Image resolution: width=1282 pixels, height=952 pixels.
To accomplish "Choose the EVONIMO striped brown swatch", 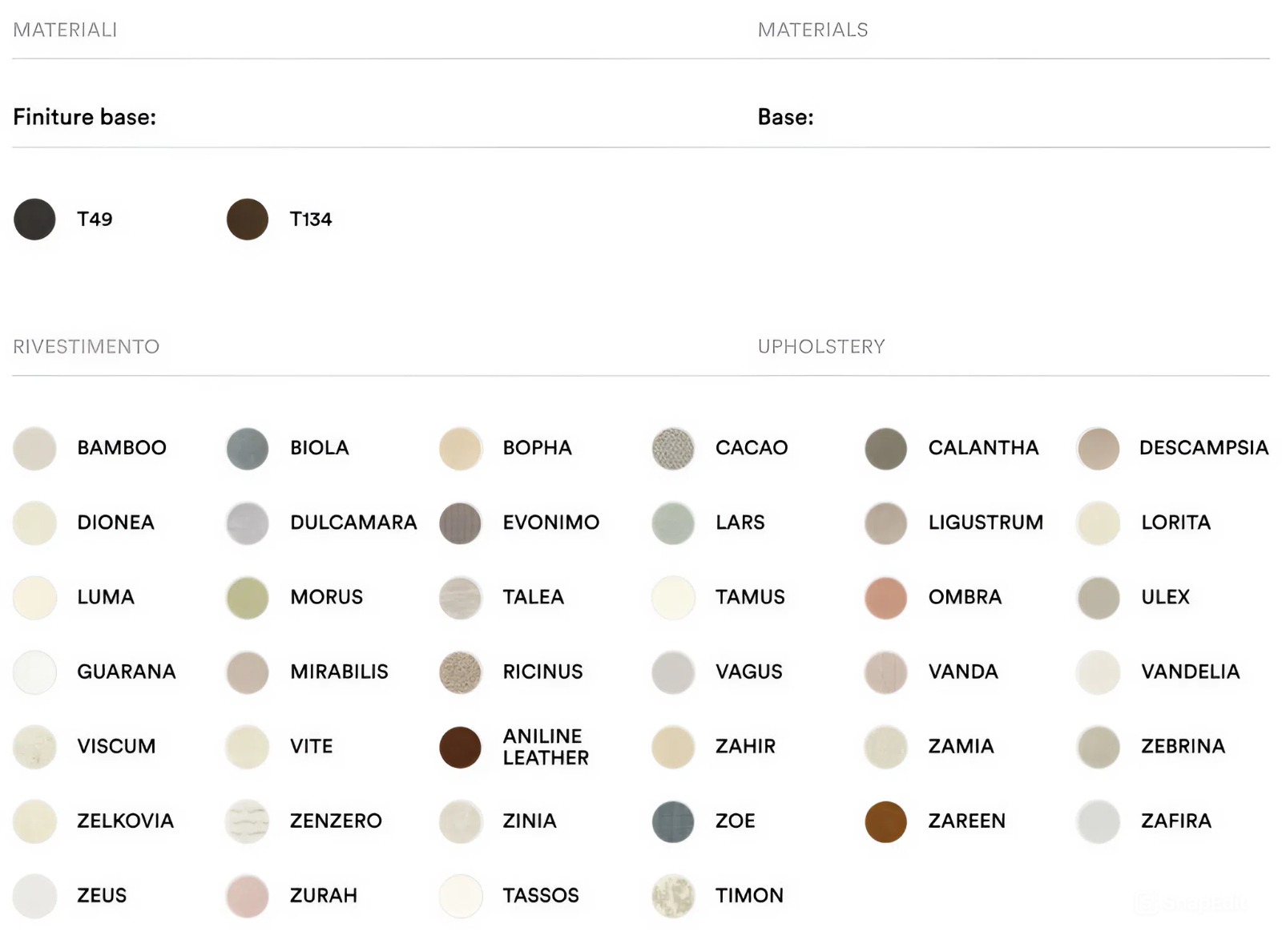I will pos(460,523).
